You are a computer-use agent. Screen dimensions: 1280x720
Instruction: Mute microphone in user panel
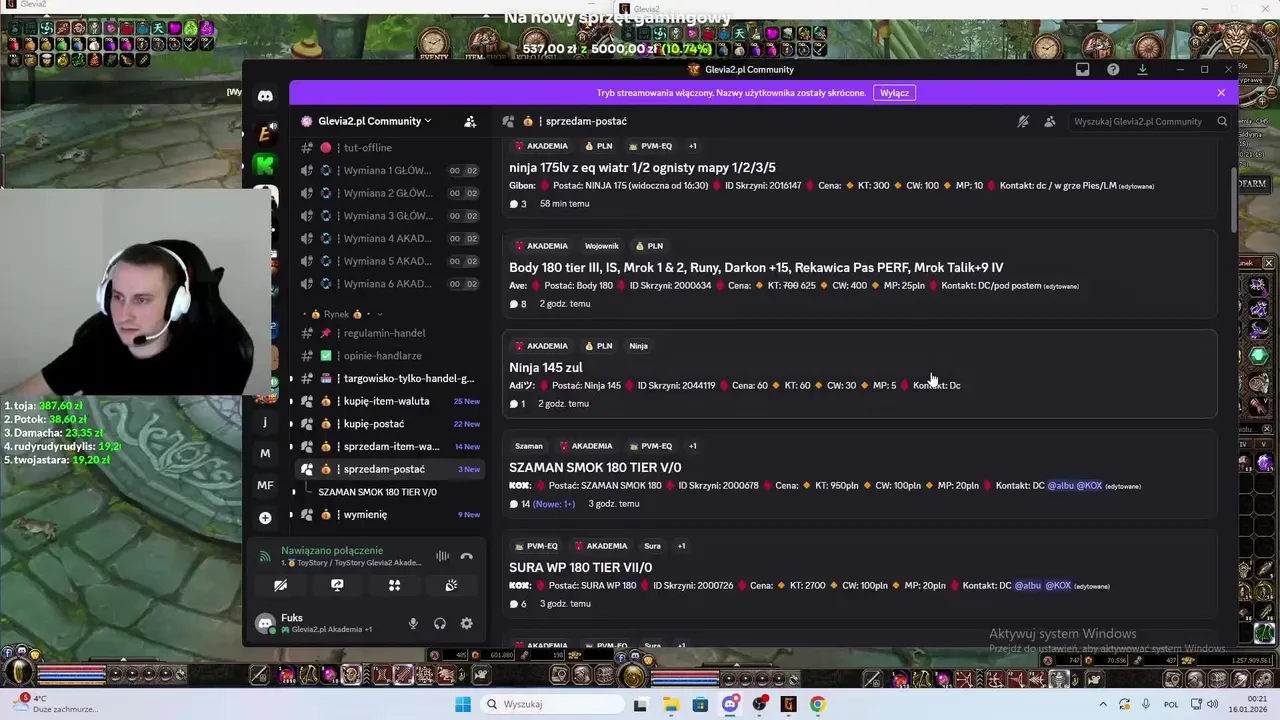coord(413,623)
